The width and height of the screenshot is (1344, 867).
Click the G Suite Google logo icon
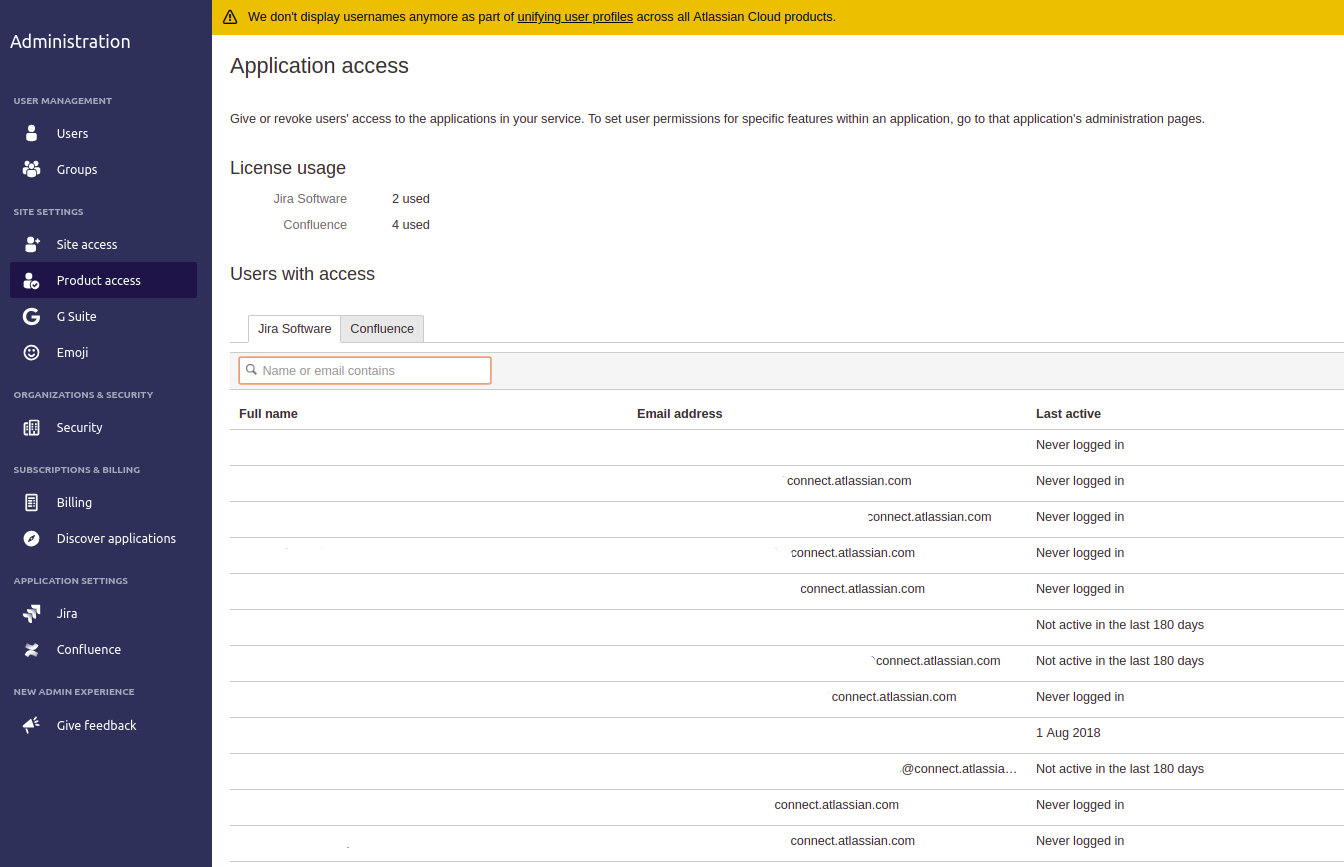[x=32, y=316]
